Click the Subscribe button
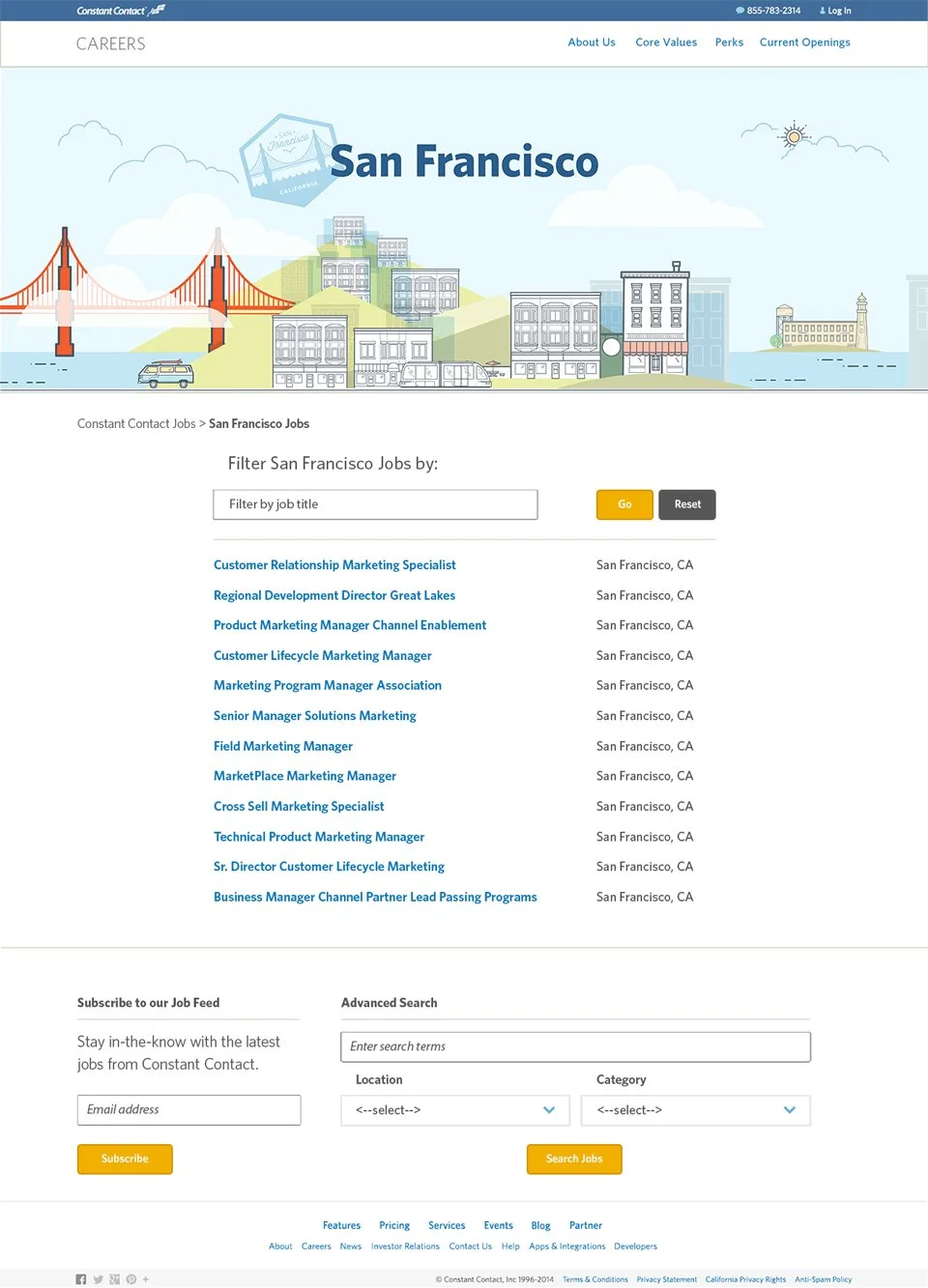Screen dimensions: 928x1288 pos(125,1159)
